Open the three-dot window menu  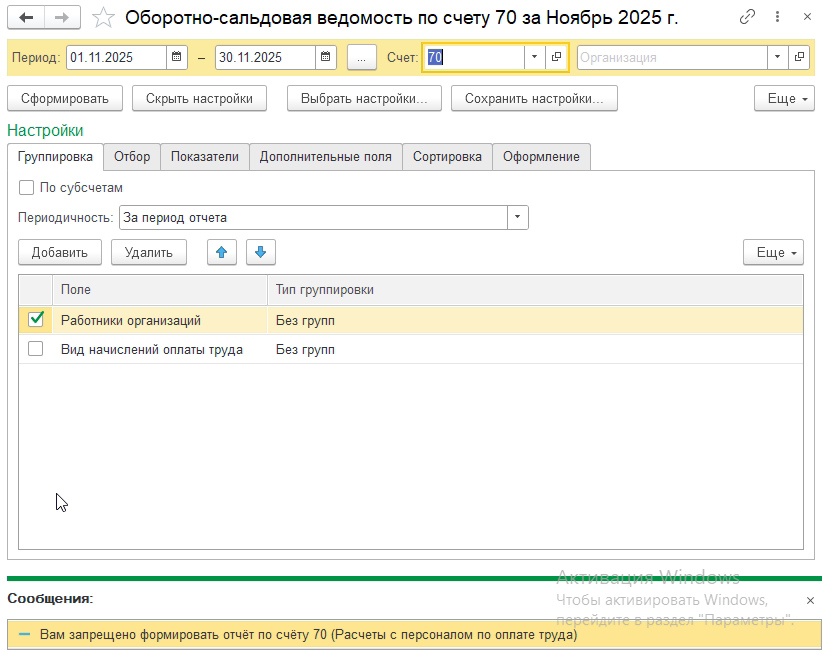click(x=777, y=17)
